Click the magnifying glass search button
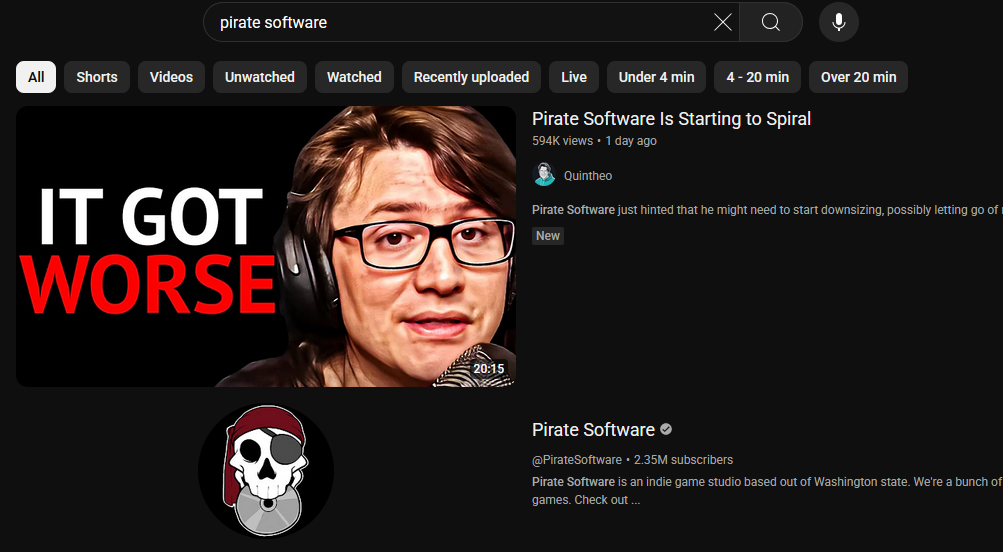The image size is (1003, 552). coord(771,22)
